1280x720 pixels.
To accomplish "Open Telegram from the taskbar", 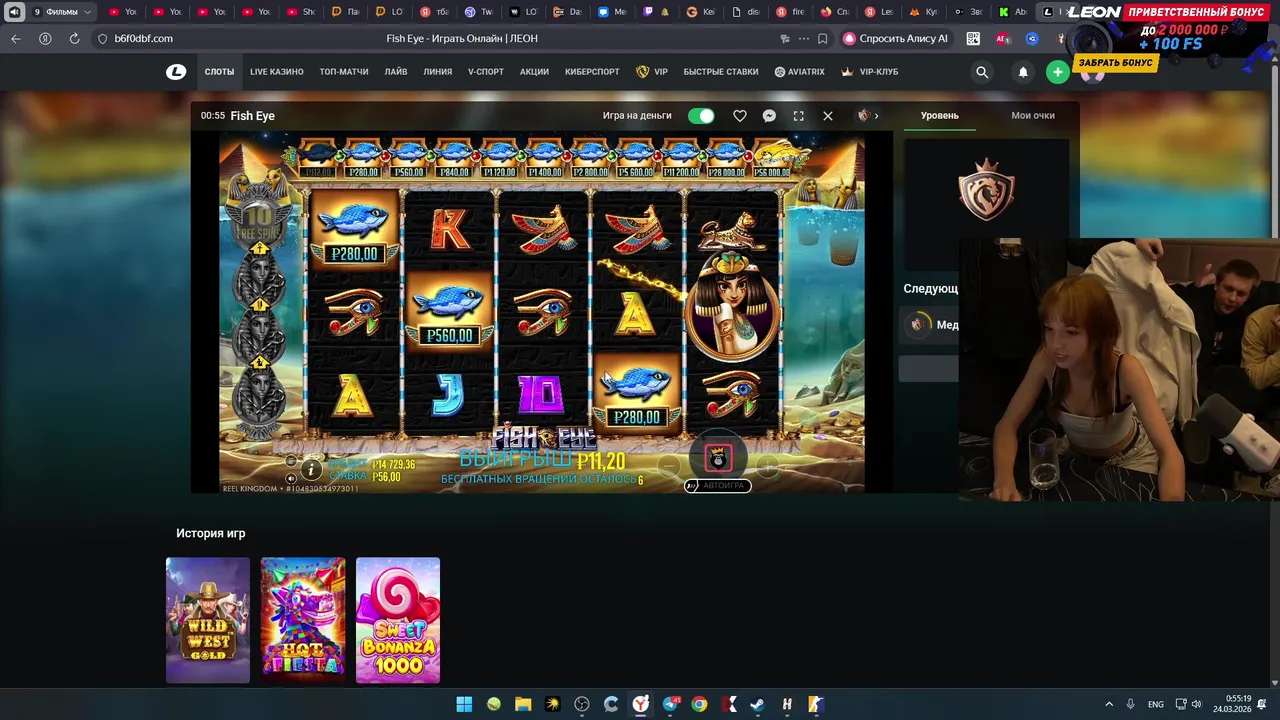I will click(670, 704).
